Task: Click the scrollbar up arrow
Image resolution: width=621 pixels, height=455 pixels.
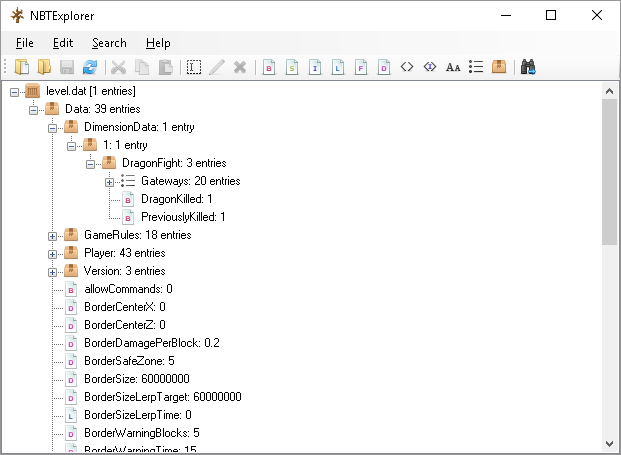Action: (x=609, y=91)
